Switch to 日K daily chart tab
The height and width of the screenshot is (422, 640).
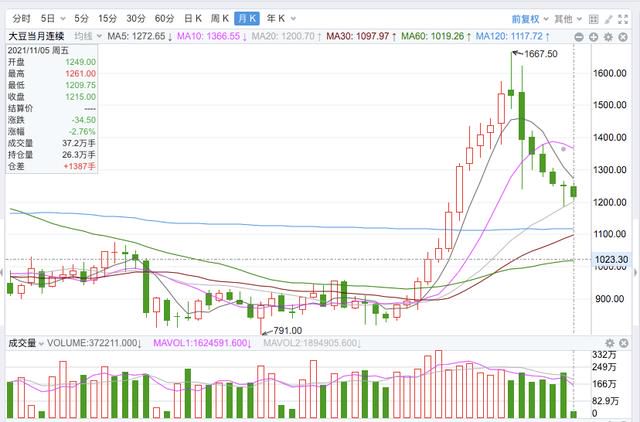click(193, 18)
